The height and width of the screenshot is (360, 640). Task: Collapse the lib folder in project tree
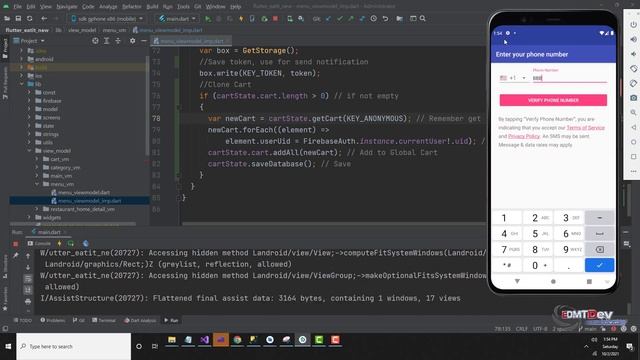click(22, 84)
